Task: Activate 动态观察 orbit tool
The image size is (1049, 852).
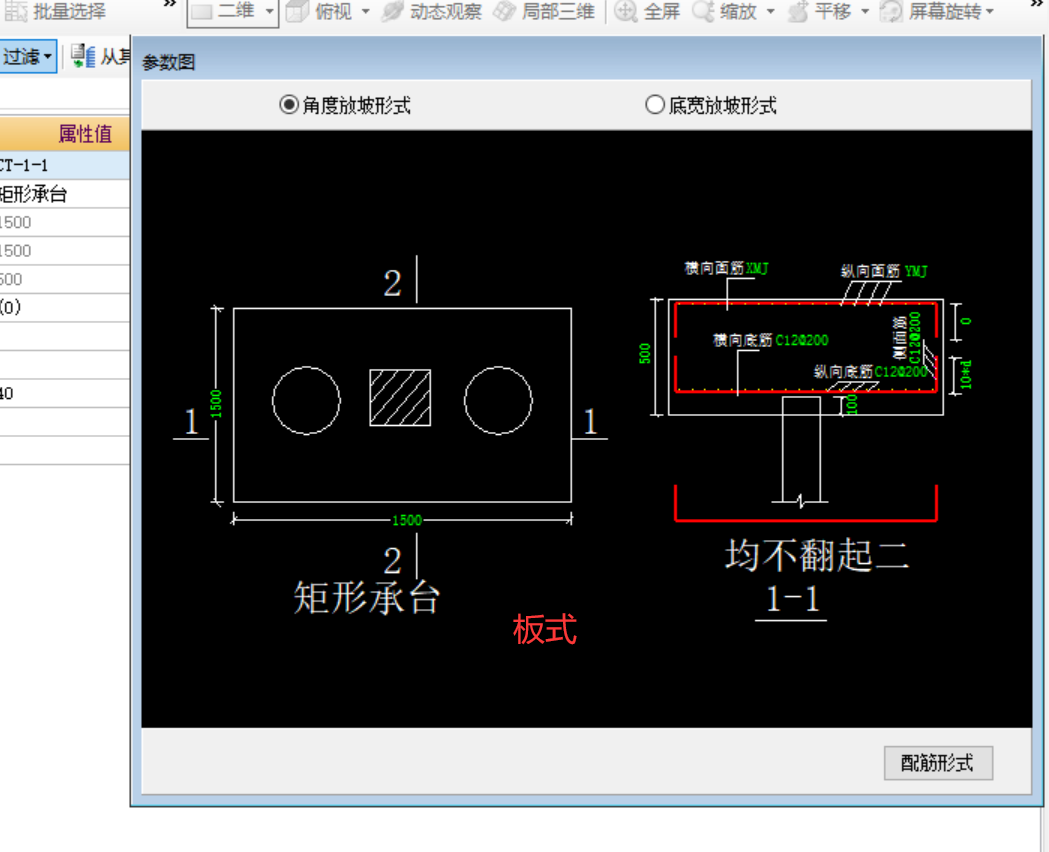Action: [432, 11]
